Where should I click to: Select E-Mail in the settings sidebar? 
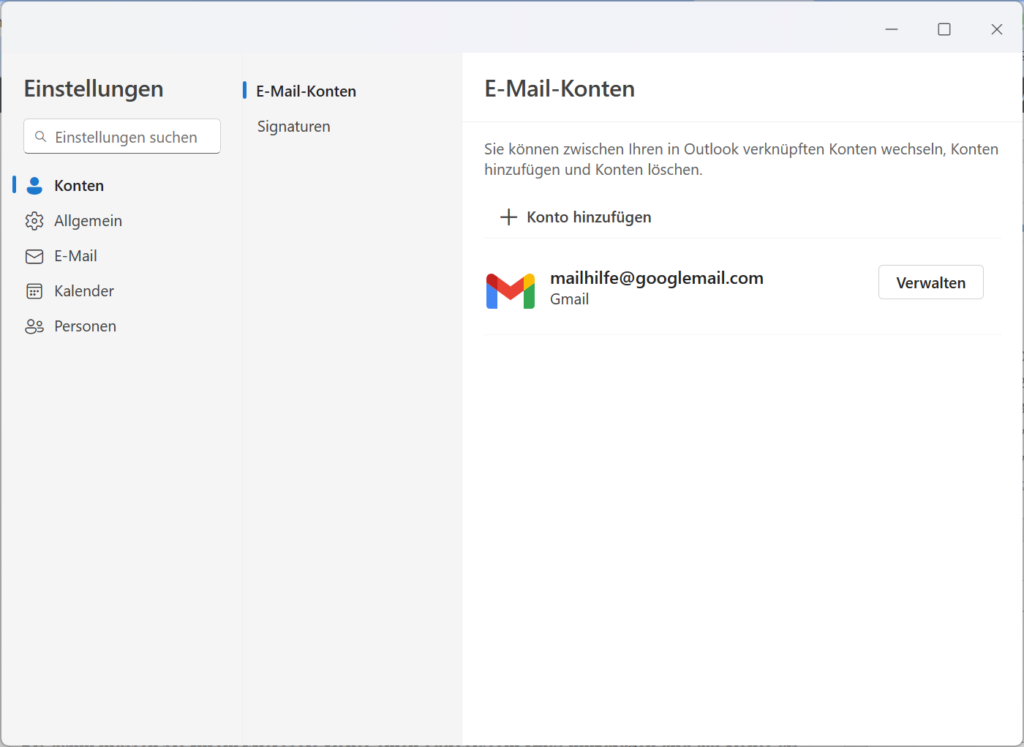point(75,255)
